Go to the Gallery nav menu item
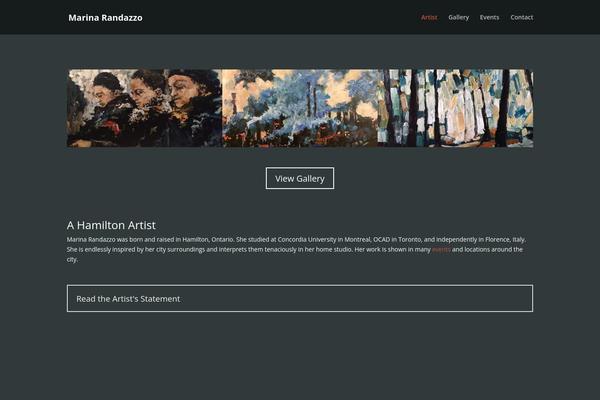Image resolution: width=600 pixels, height=400 pixels. [458, 17]
